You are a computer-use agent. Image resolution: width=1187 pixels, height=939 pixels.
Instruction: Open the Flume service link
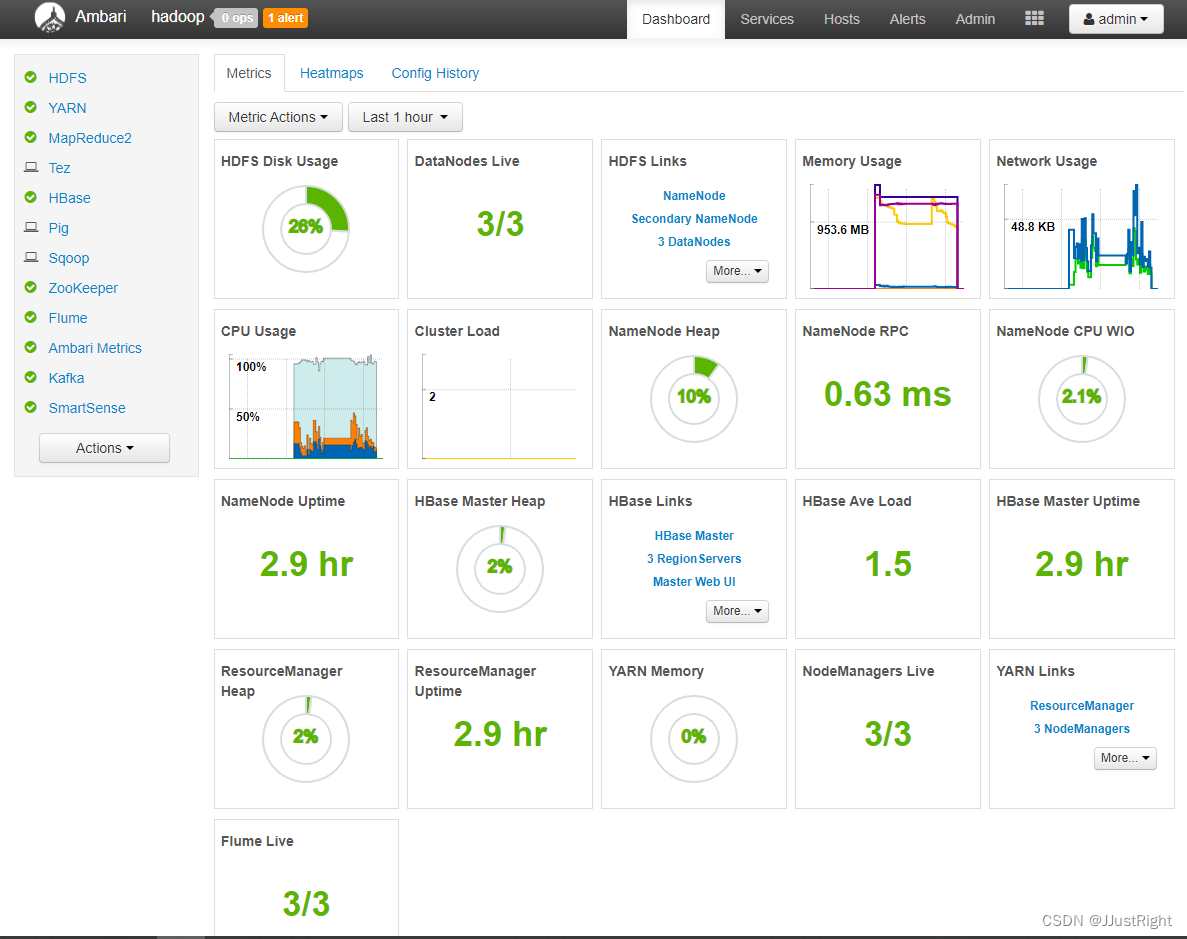click(x=68, y=318)
